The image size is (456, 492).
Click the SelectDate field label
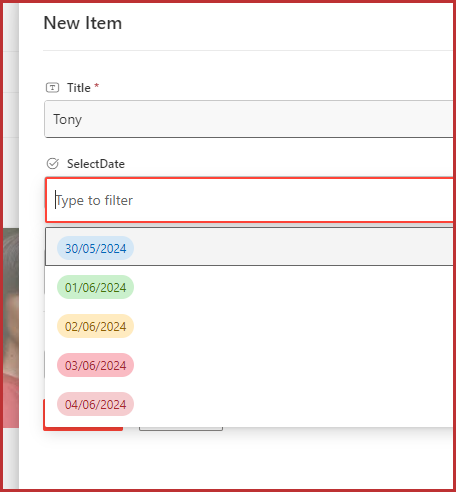coord(96,164)
